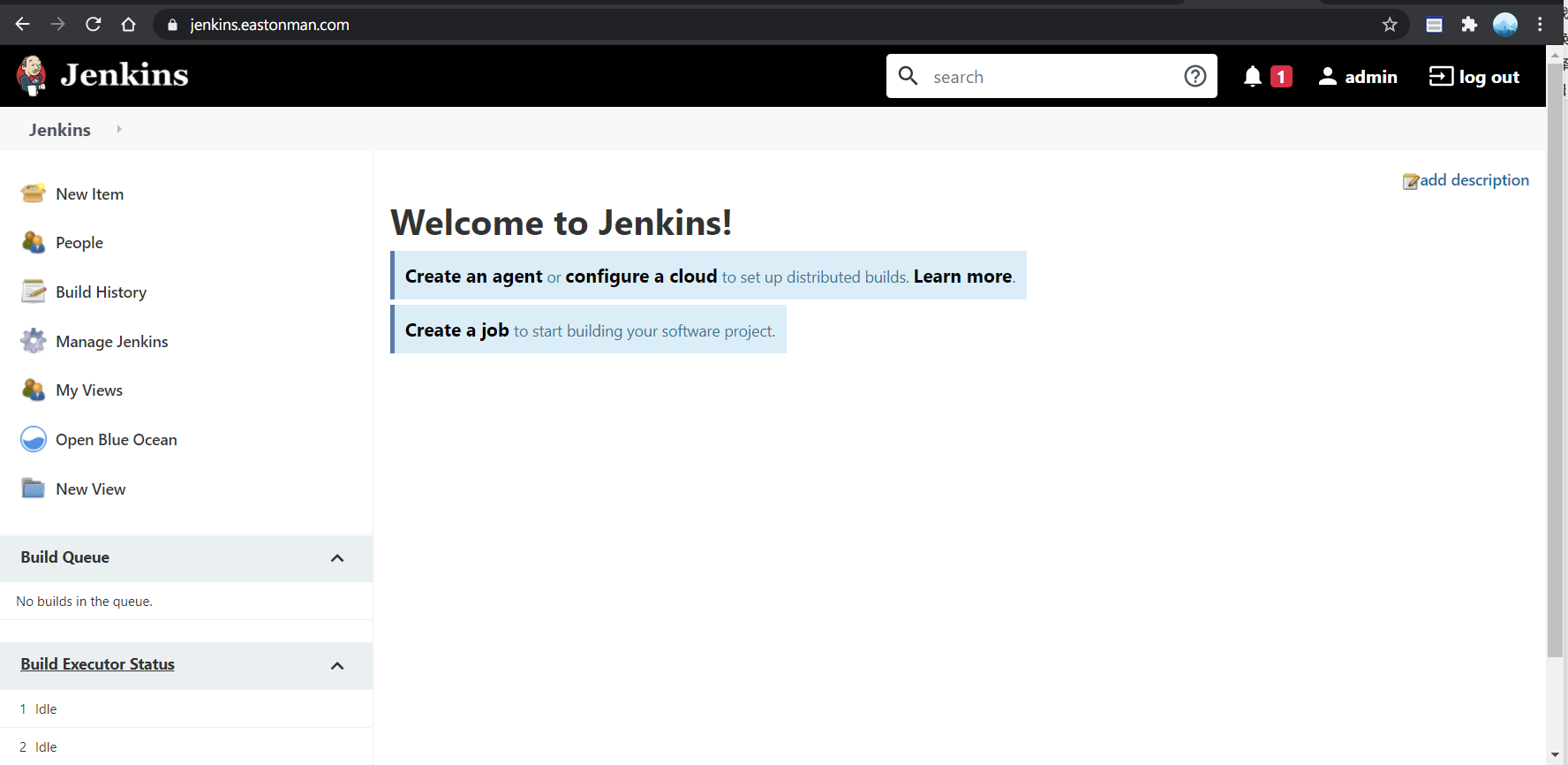Expand the Jenkins breadcrumb arrow
Image resolution: width=1568 pixels, height=765 pixels.
(119, 130)
